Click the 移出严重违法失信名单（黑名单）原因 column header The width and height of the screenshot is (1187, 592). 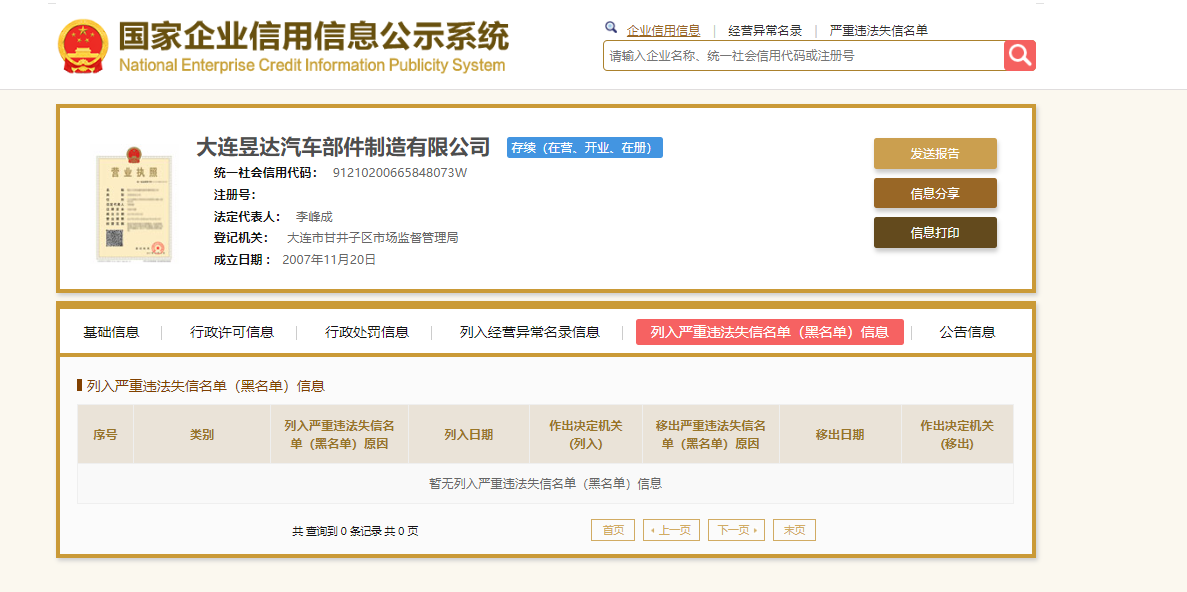(x=711, y=435)
